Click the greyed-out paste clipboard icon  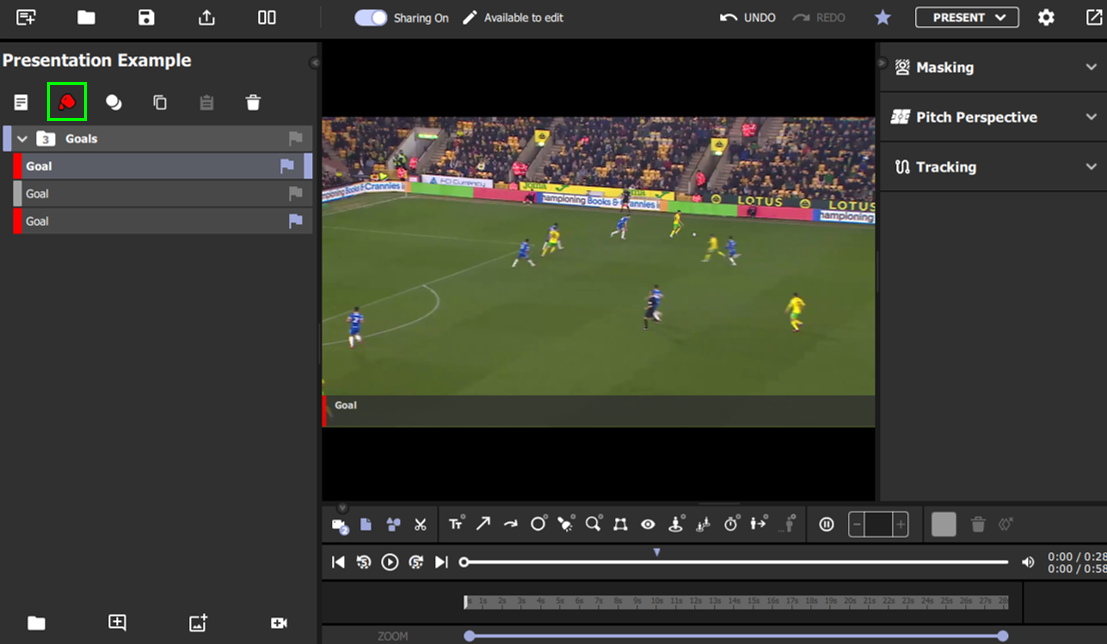click(x=206, y=103)
